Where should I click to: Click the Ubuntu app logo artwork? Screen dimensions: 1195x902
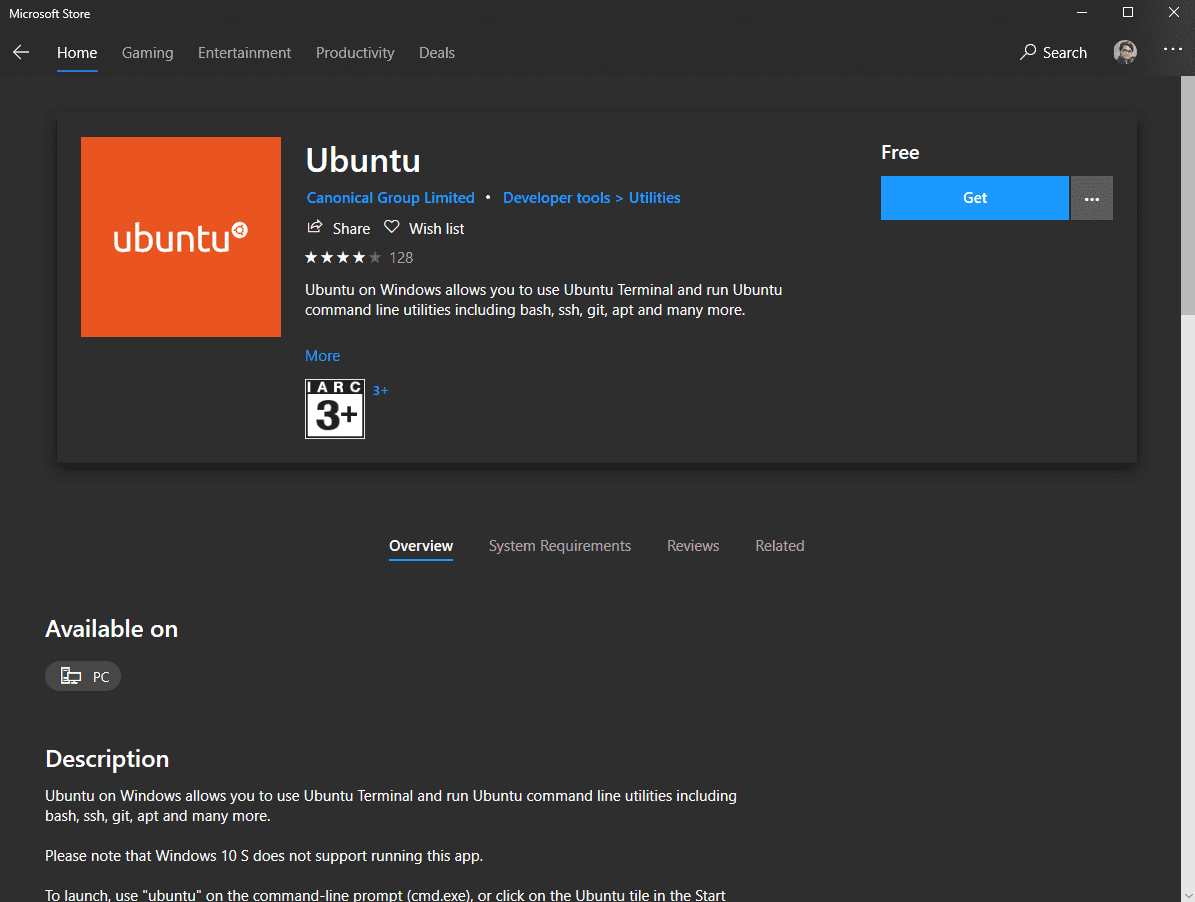[180, 236]
